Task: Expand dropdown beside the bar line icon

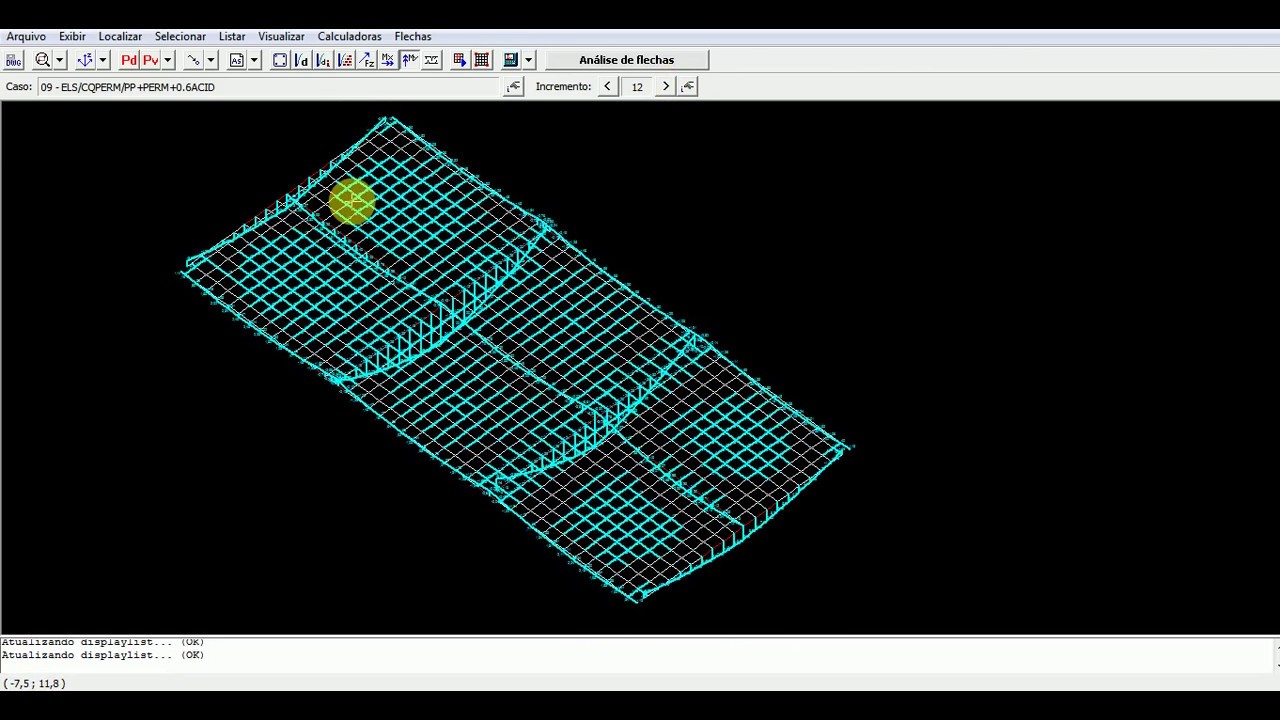Action: pos(211,60)
